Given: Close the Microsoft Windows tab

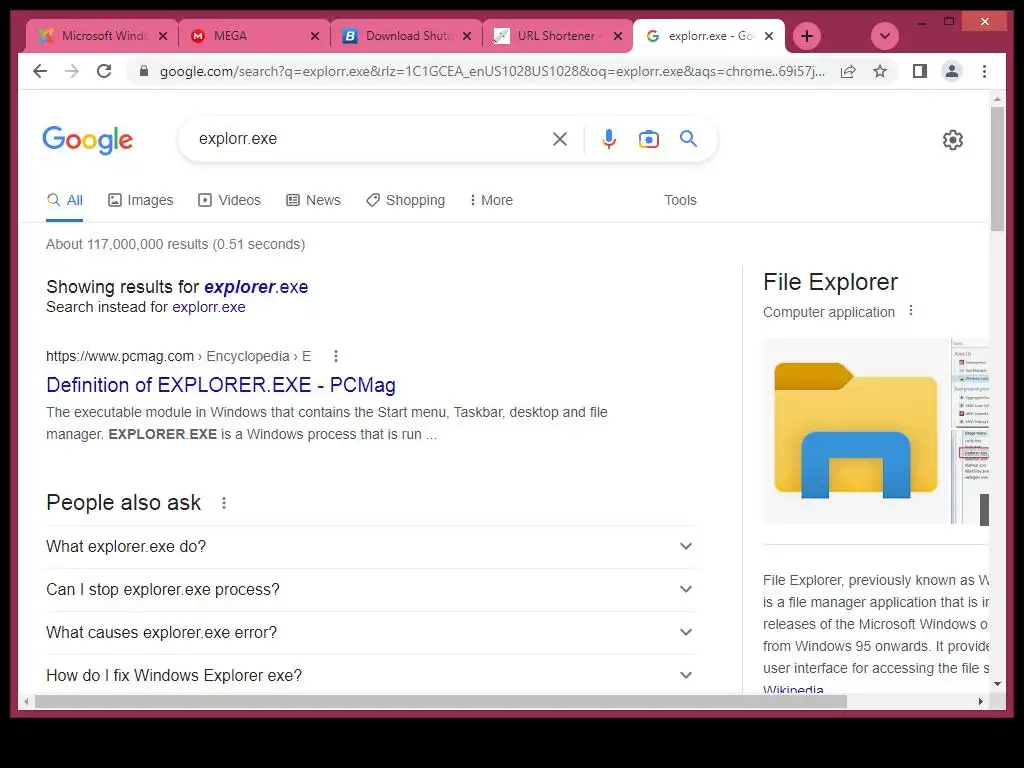Looking at the screenshot, I should tap(163, 36).
